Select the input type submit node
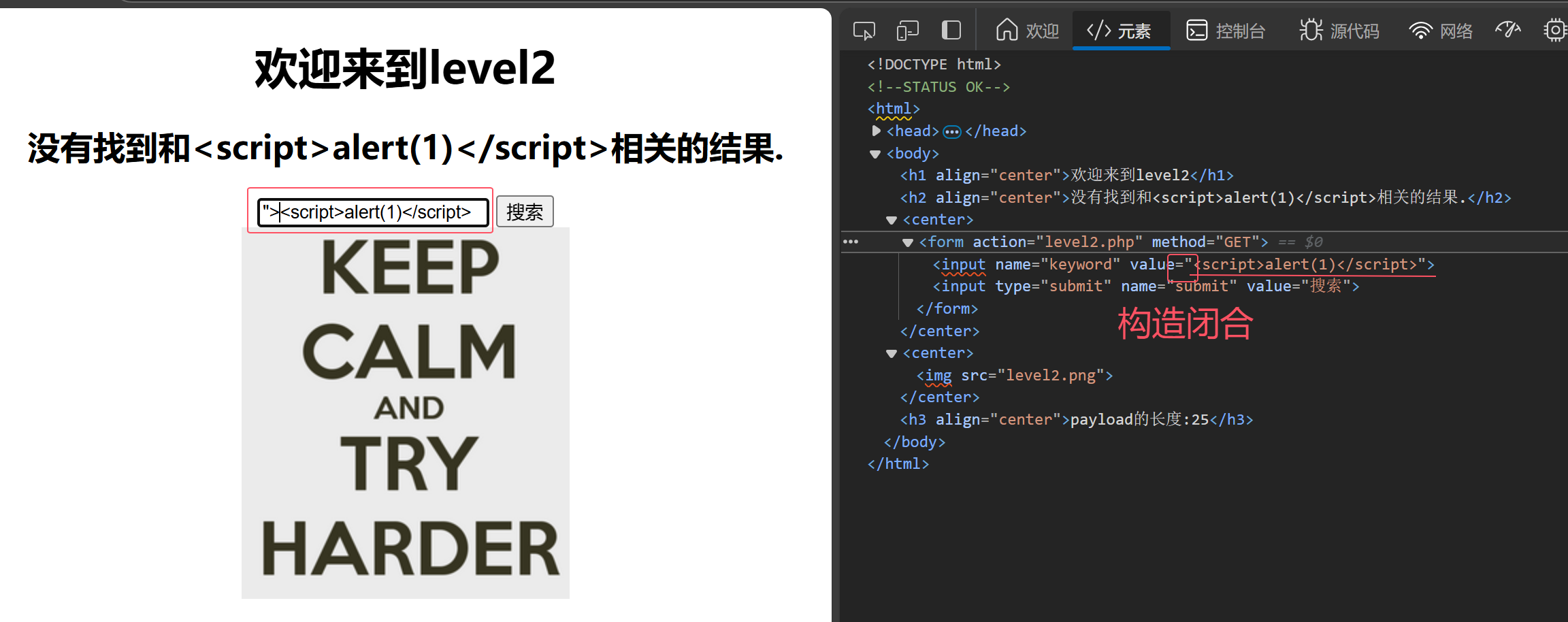 pos(1146,286)
